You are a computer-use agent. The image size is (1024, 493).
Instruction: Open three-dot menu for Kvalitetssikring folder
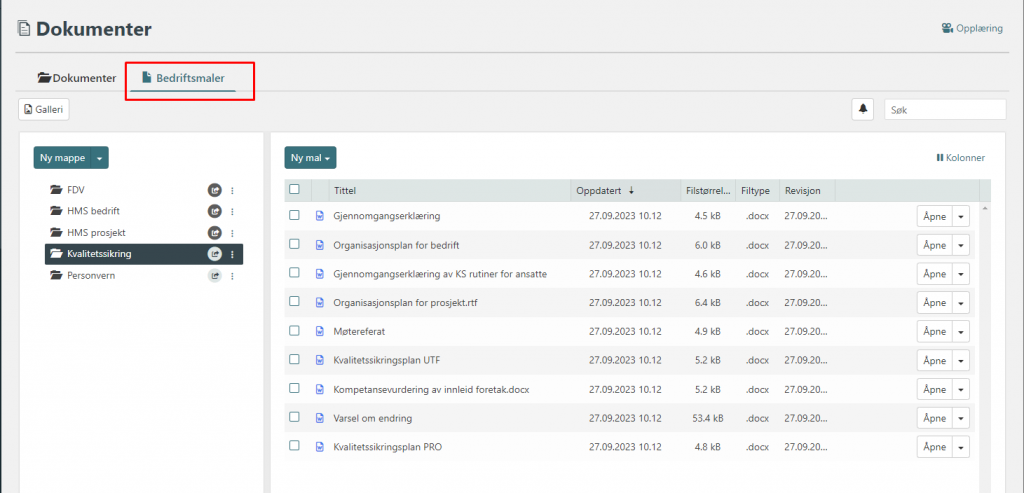(232, 254)
